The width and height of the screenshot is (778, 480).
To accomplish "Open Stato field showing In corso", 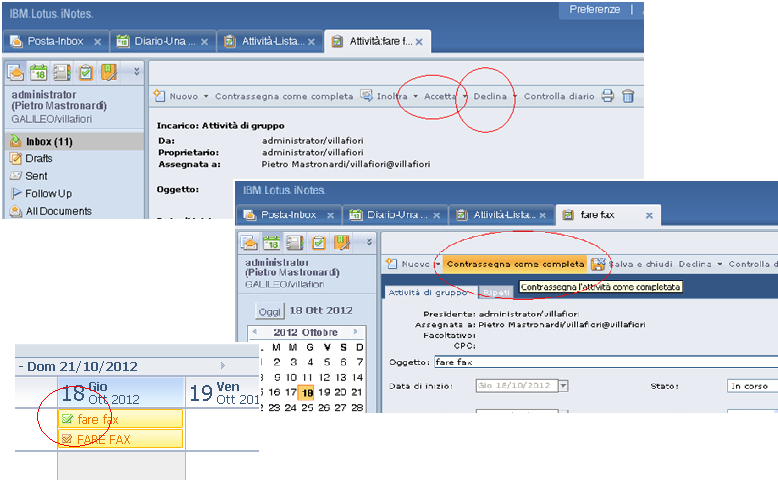I will point(752,386).
